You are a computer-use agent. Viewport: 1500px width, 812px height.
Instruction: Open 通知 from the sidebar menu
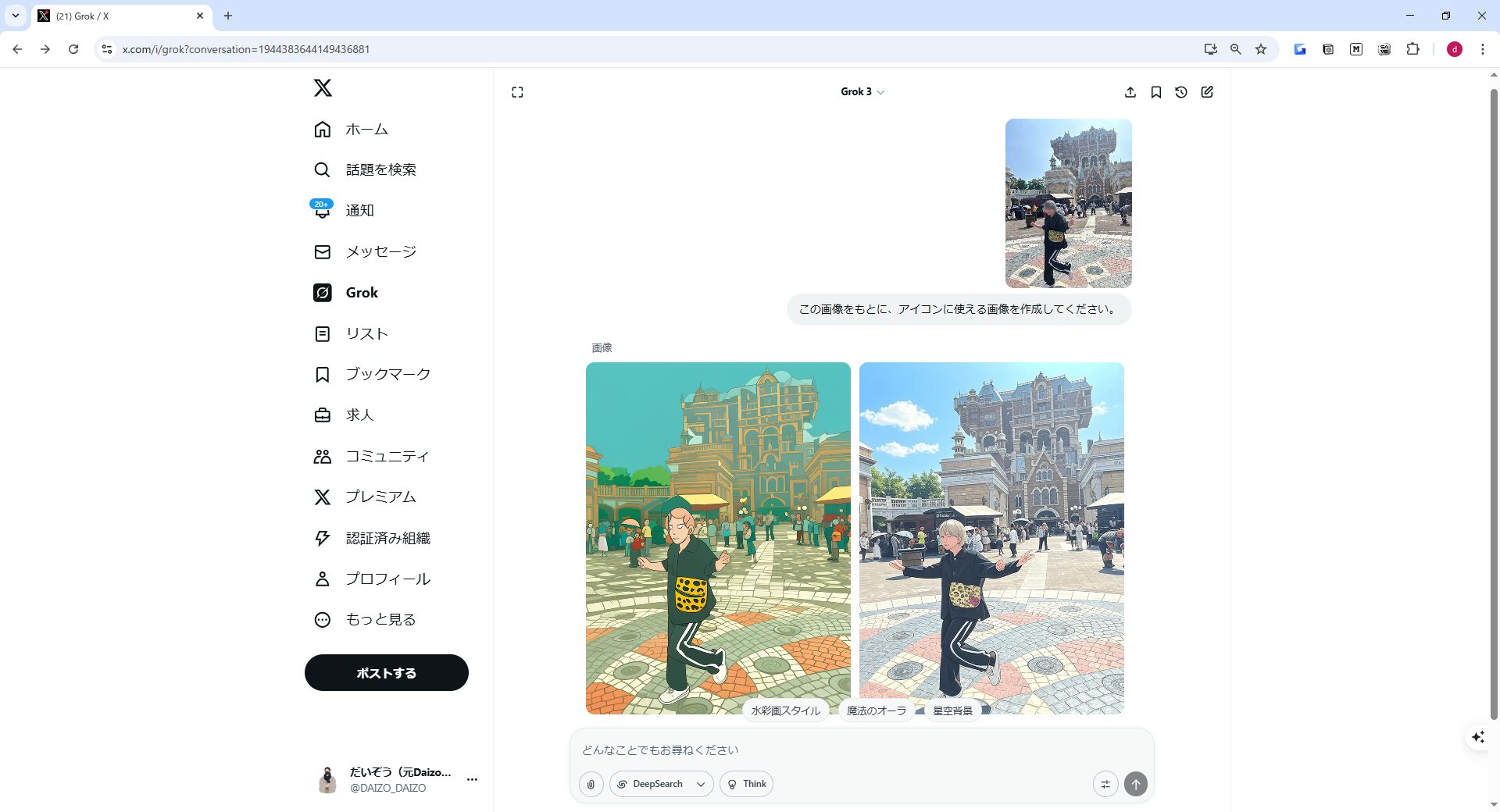pos(359,210)
